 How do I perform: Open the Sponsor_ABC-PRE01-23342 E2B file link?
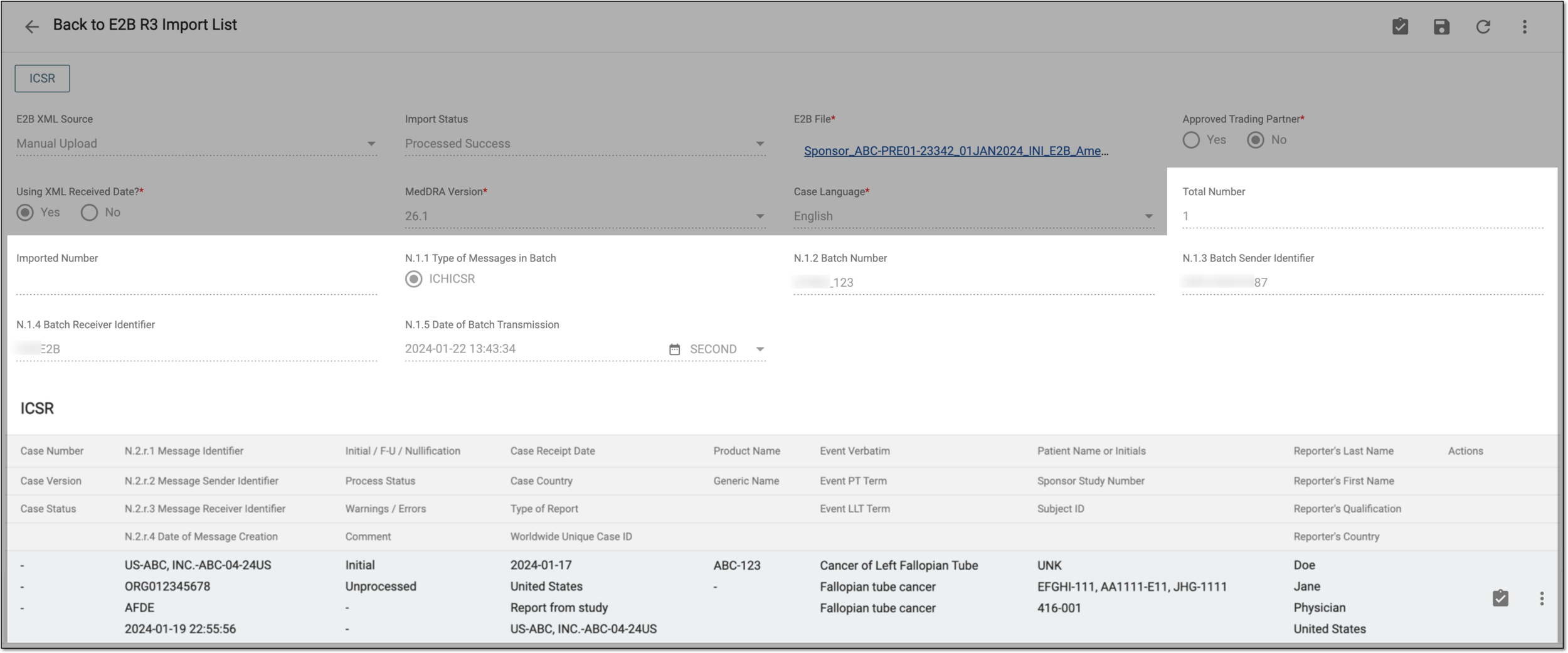[956, 151]
